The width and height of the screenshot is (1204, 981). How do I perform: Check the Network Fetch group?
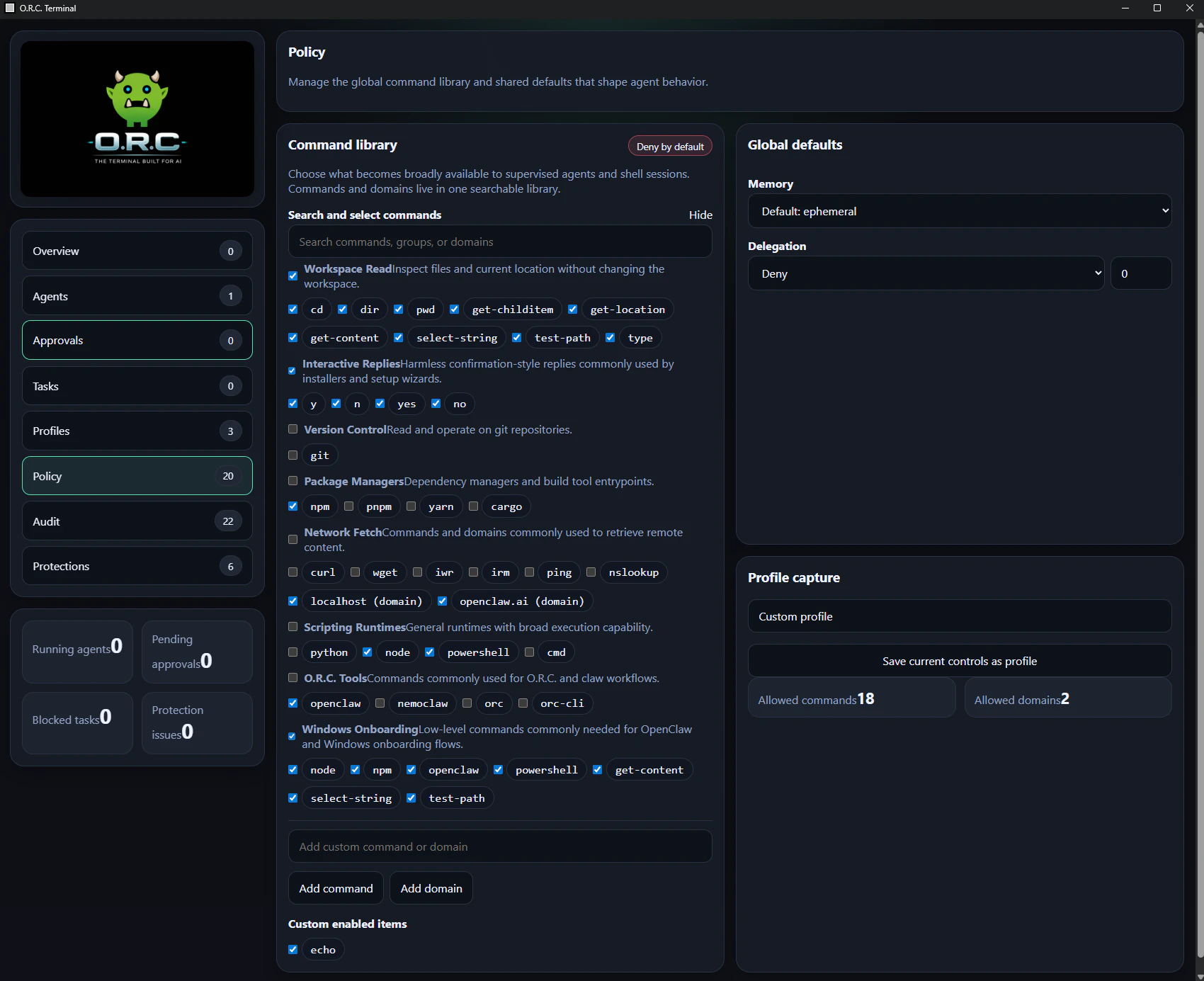293,540
